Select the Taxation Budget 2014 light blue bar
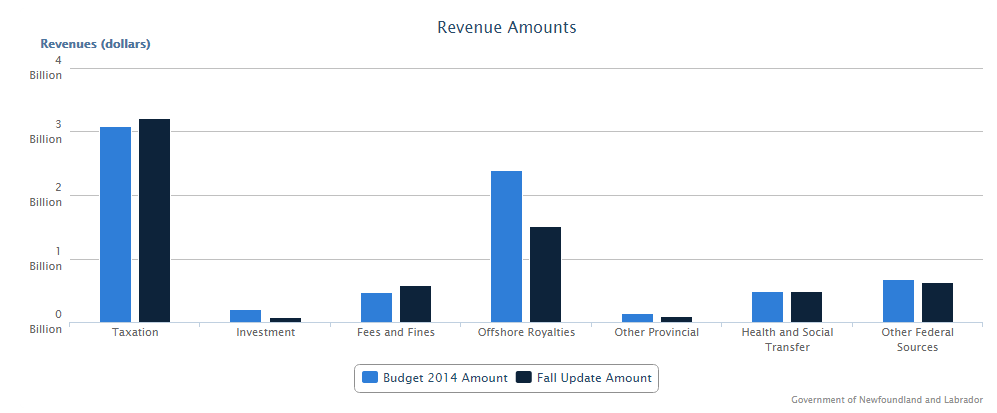This screenshot has height=413, width=997. point(115,224)
